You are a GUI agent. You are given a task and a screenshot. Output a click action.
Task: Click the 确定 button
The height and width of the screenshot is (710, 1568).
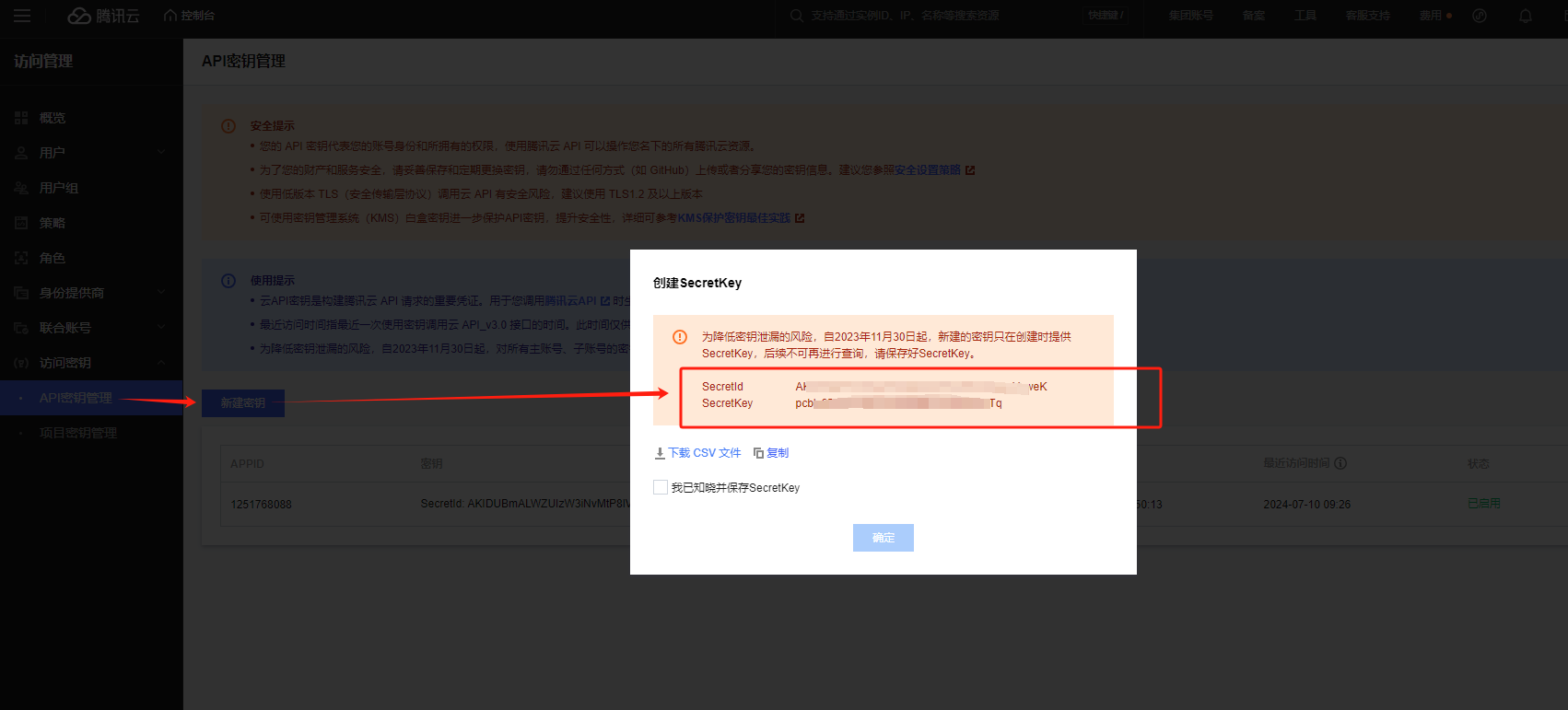point(883,538)
